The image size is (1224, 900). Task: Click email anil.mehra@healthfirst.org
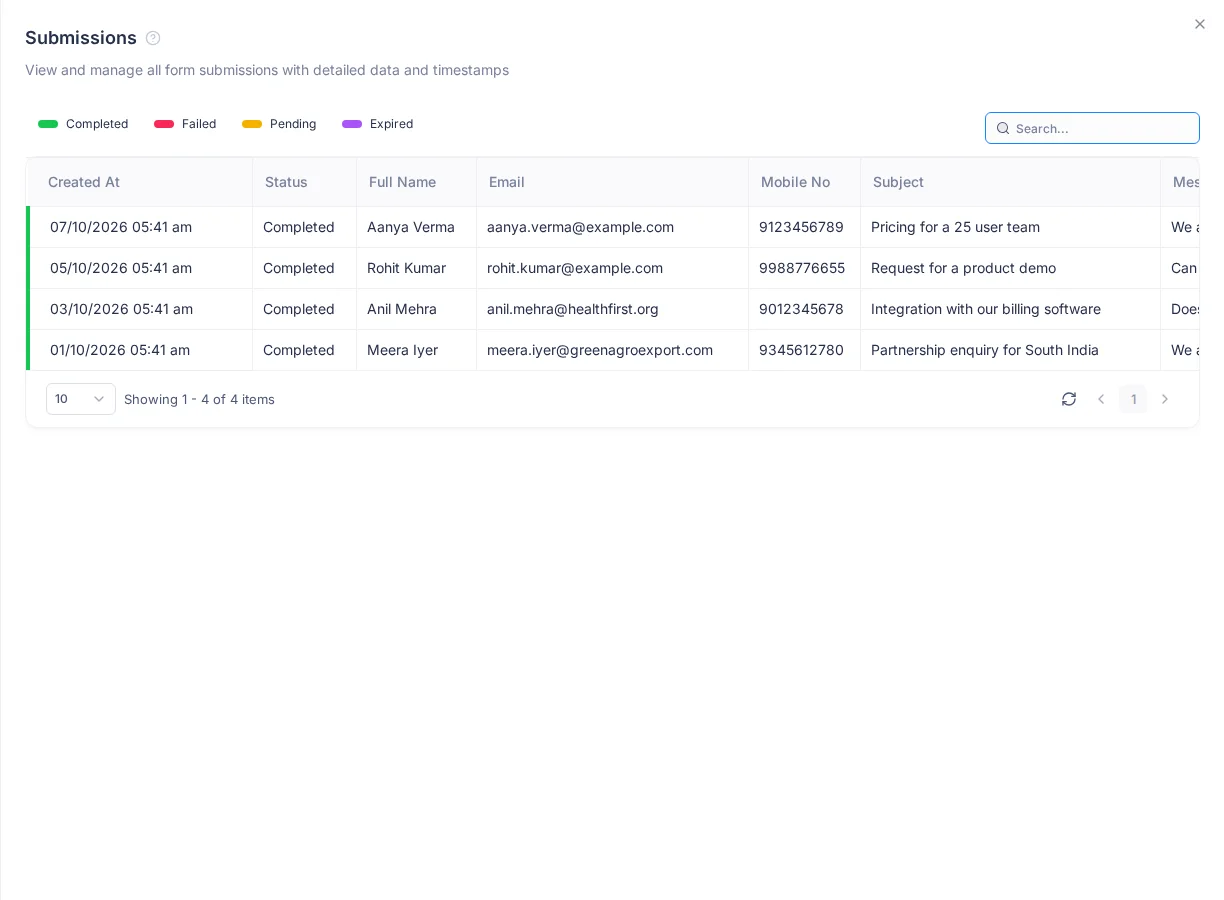(573, 309)
